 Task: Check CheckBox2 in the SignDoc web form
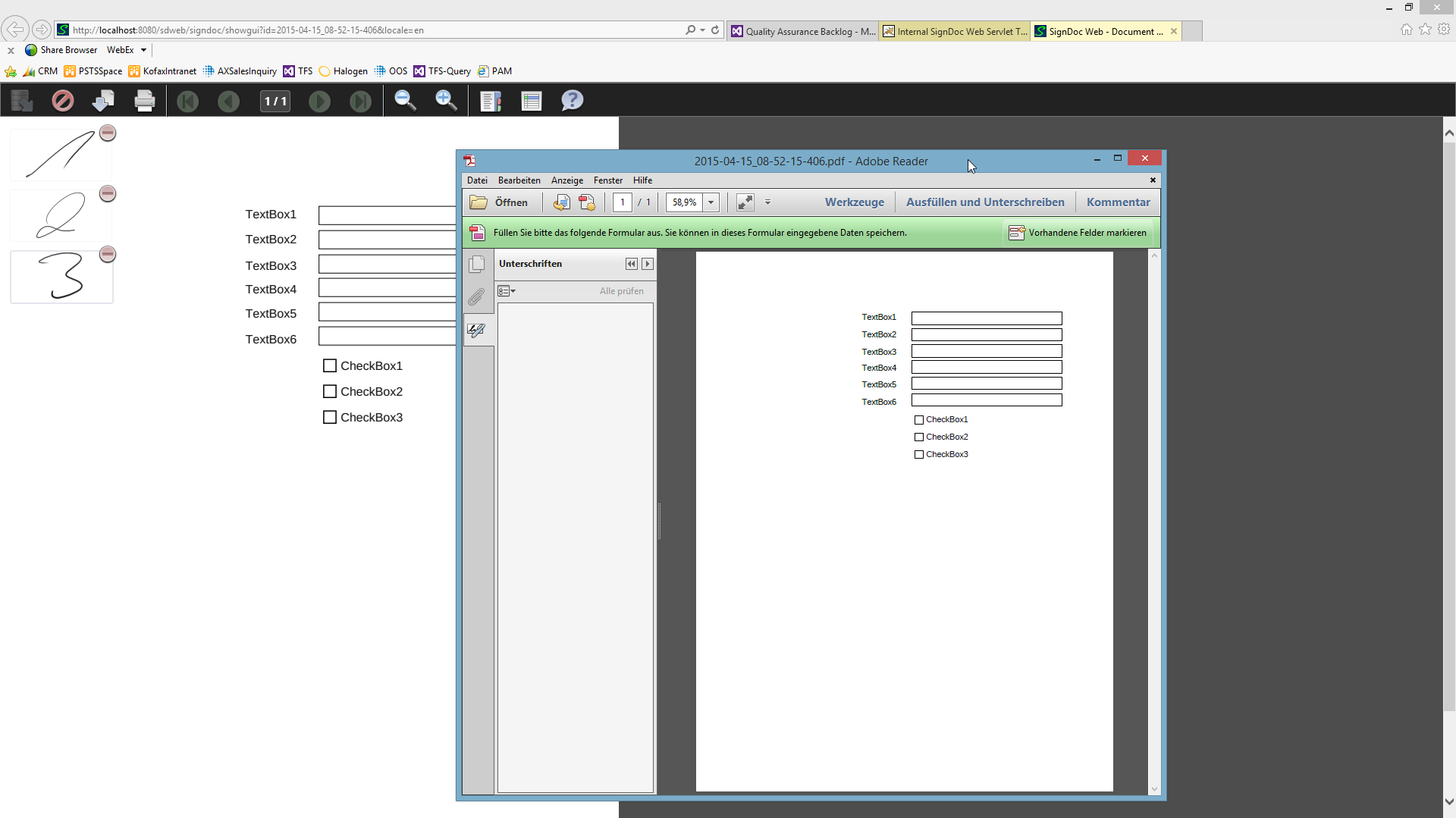point(330,392)
